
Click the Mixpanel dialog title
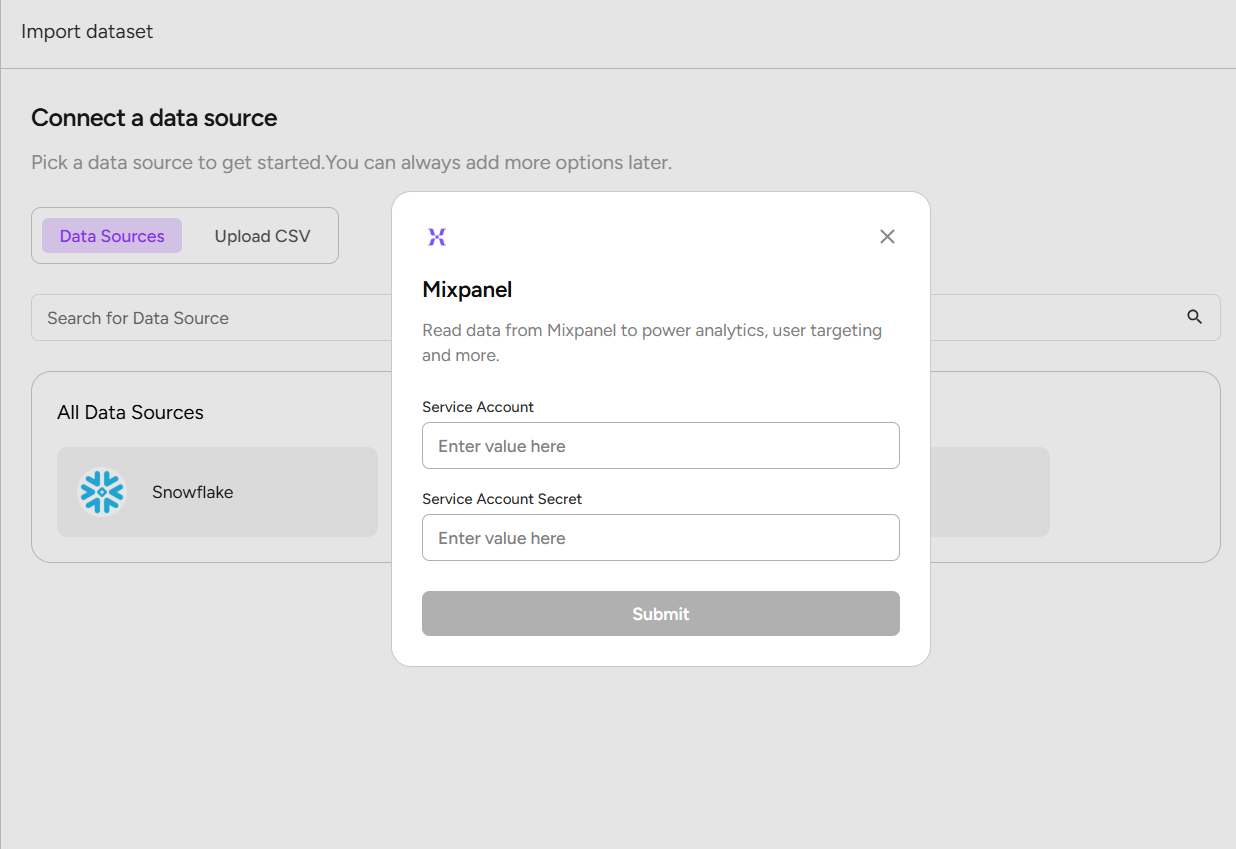tap(467, 290)
